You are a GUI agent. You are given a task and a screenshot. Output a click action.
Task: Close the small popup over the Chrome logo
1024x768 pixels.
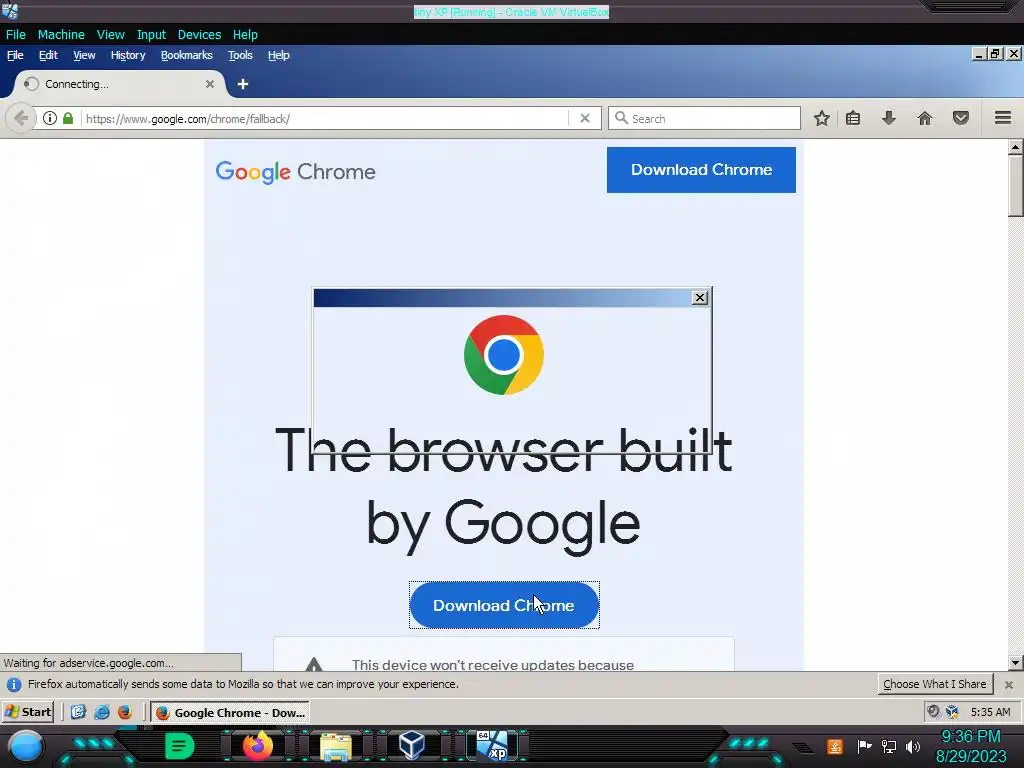699,298
